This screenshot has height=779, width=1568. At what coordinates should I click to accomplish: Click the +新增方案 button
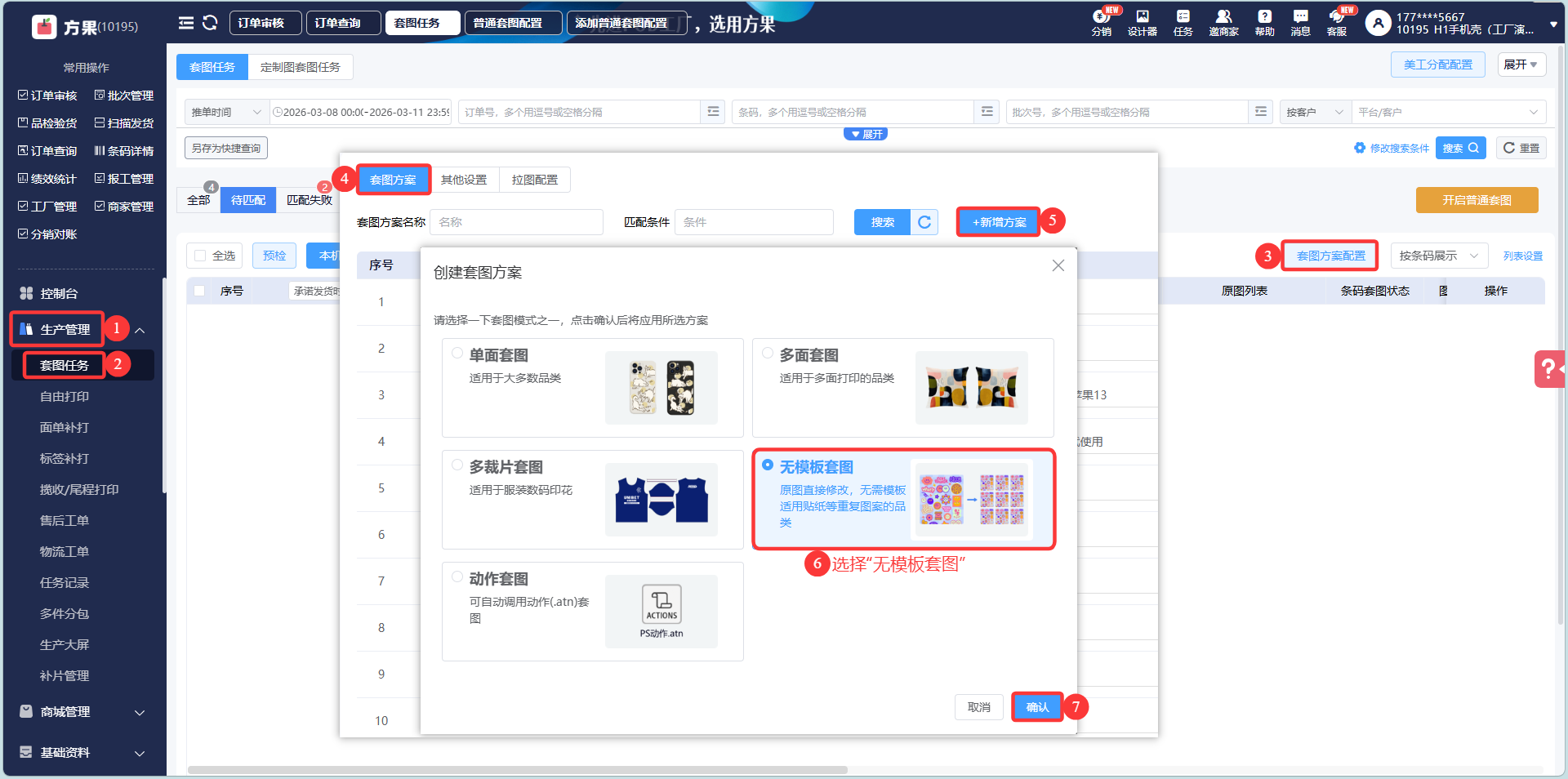(999, 222)
